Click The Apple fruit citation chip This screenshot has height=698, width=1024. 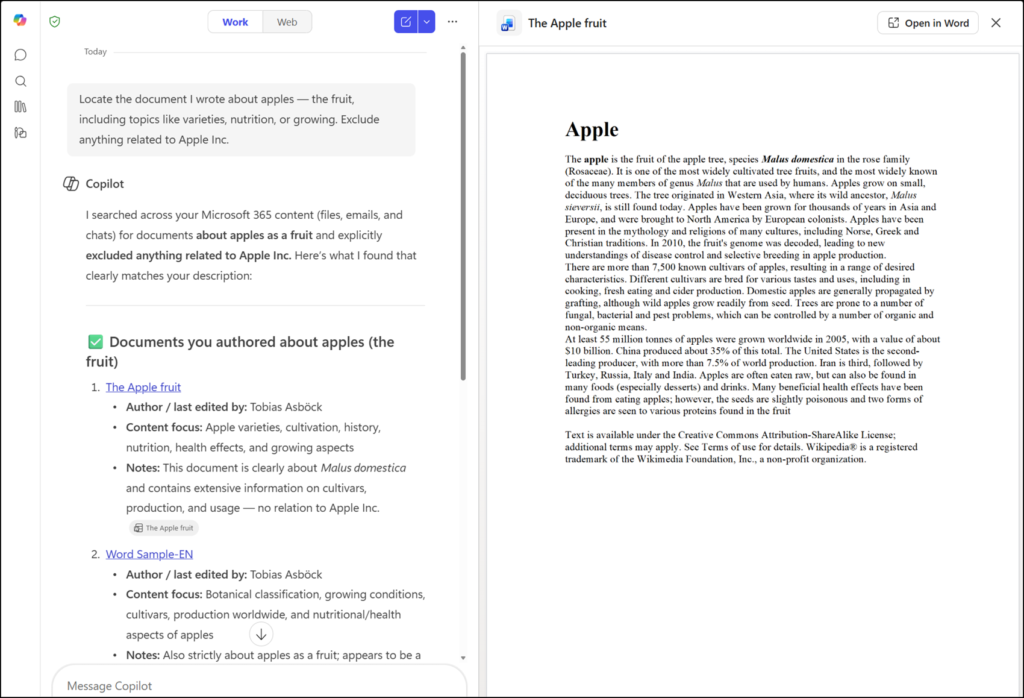tap(163, 528)
